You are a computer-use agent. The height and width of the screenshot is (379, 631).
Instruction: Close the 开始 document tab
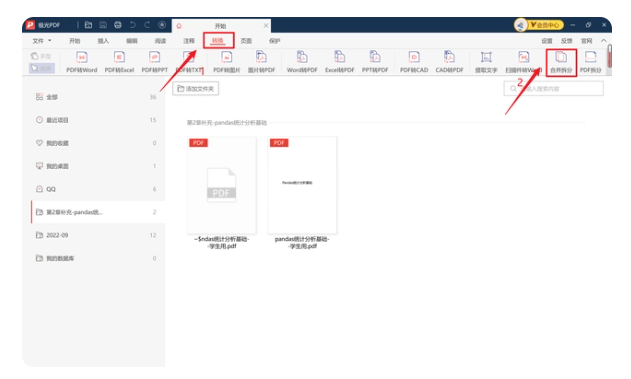(x=266, y=25)
